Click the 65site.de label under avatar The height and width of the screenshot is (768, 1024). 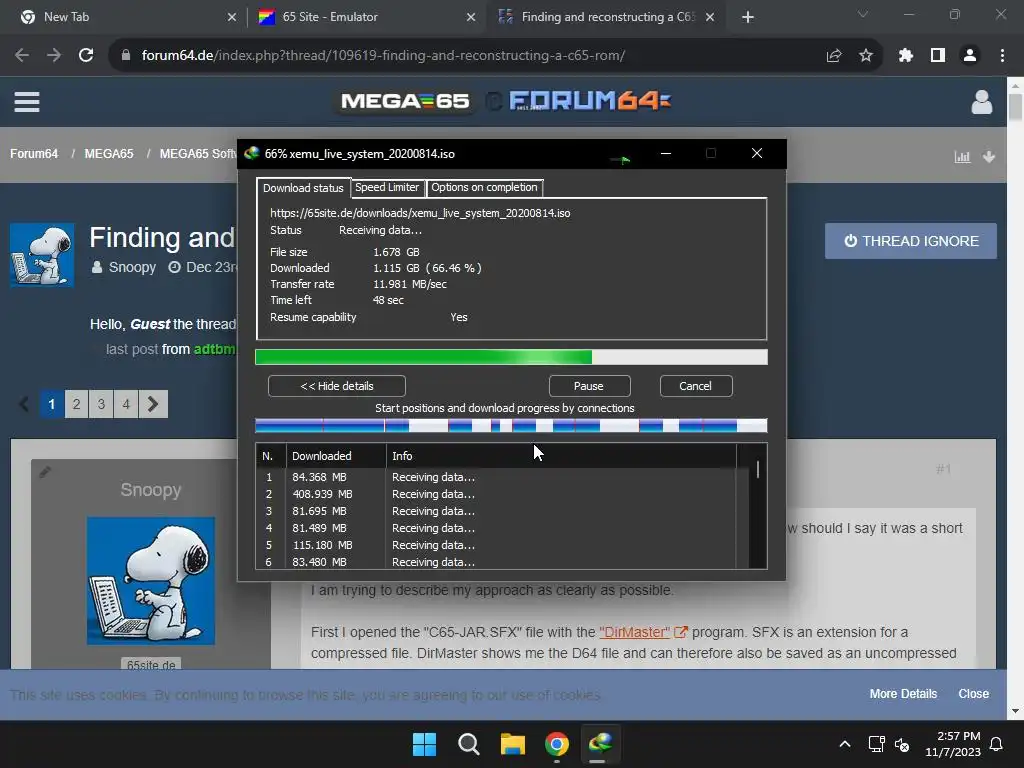[x=151, y=664]
